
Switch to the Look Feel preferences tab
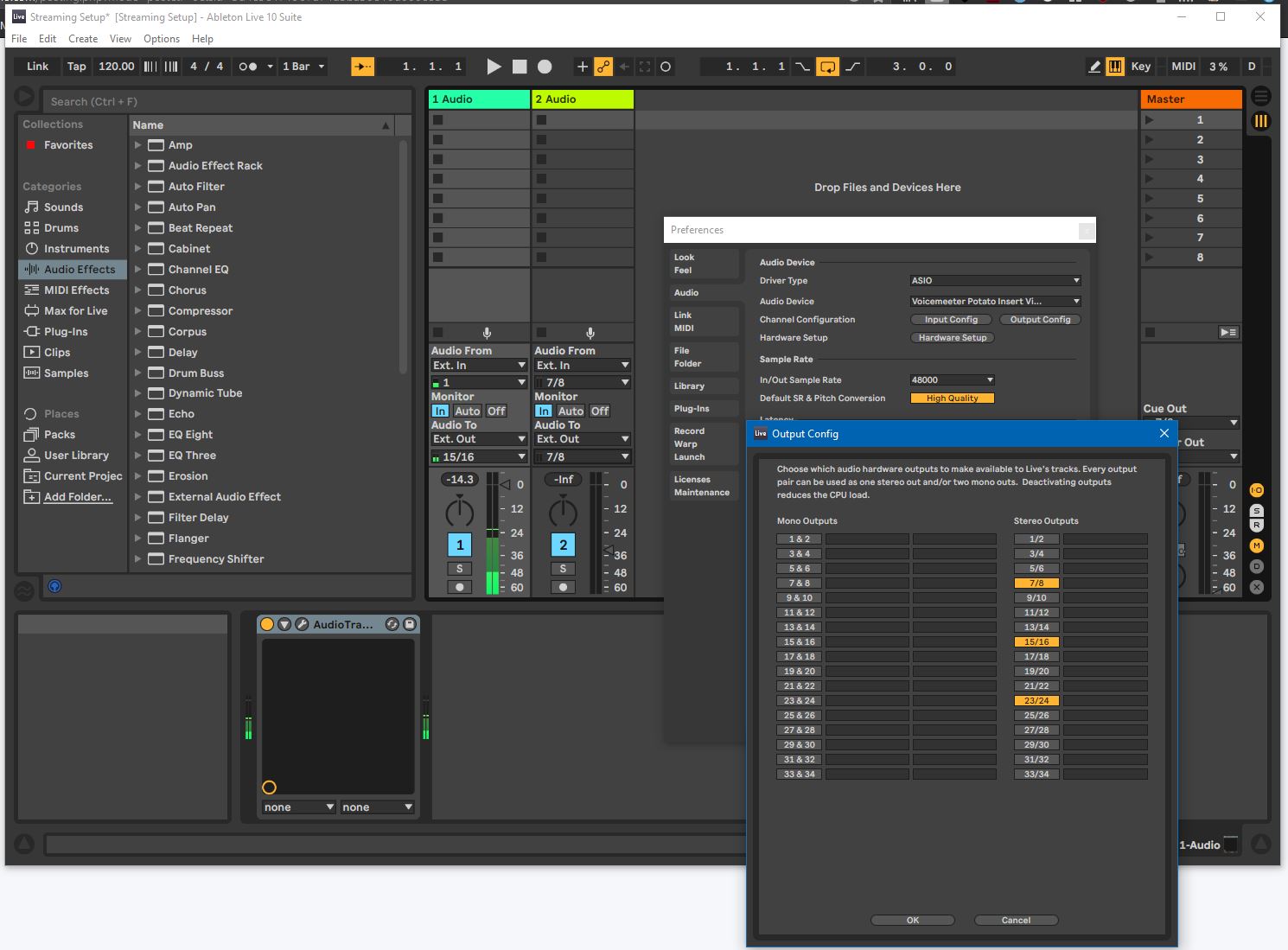tap(704, 264)
